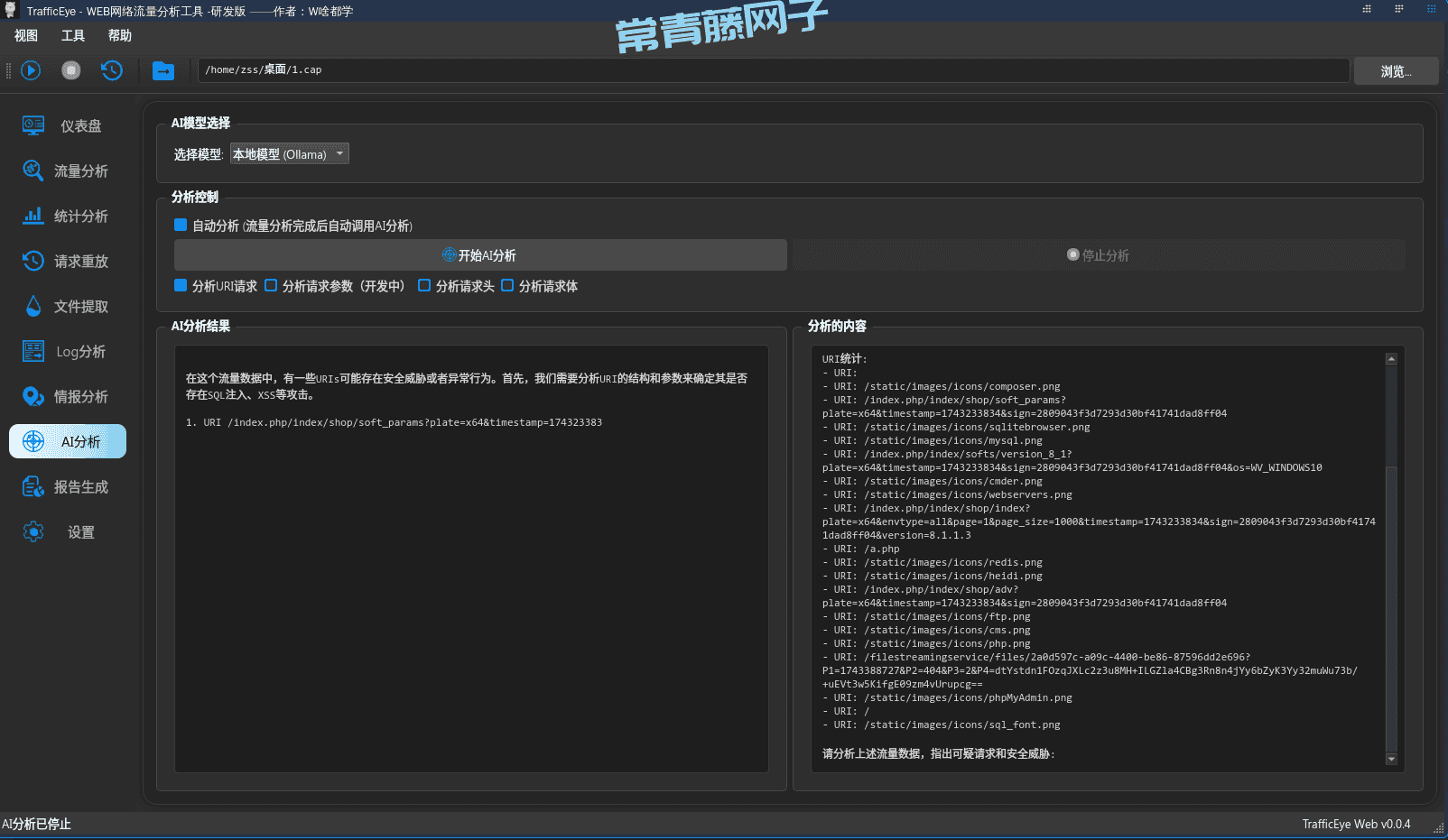Image resolution: width=1448 pixels, height=840 pixels.
Task: Open the 视图 menu
Action: coord(26,36)
